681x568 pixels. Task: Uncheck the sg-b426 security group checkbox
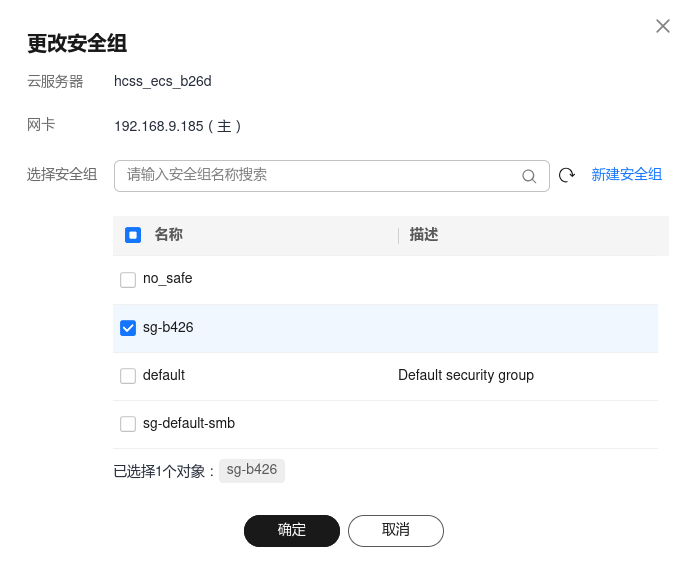click(128, 328)
